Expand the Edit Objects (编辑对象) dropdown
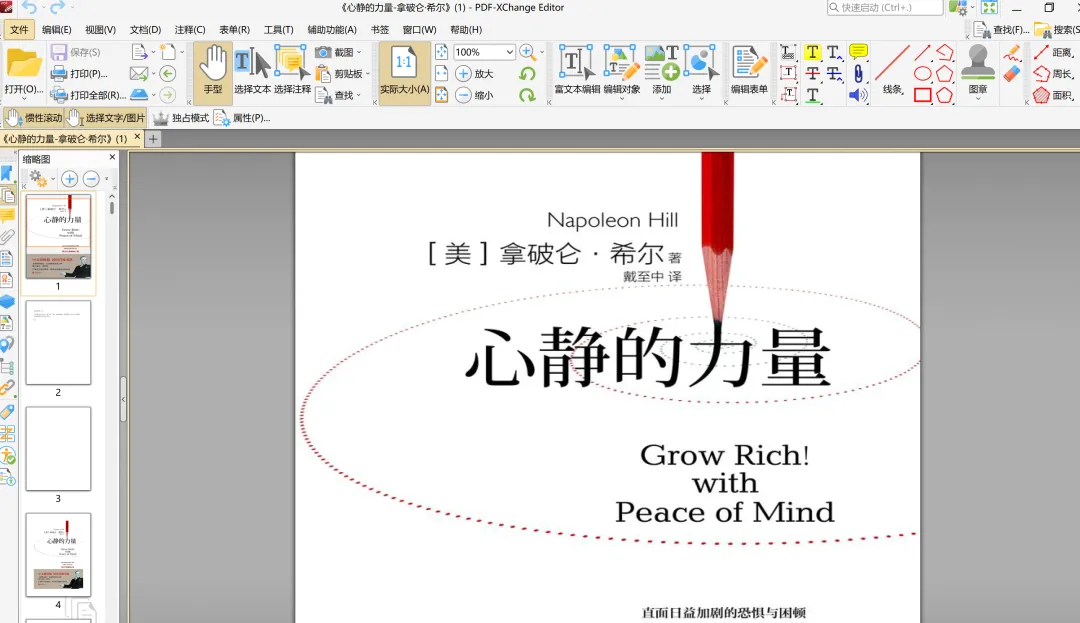The width and height of the screenshot is (1080, 623). pyautogui.click(x=622, y=99)
